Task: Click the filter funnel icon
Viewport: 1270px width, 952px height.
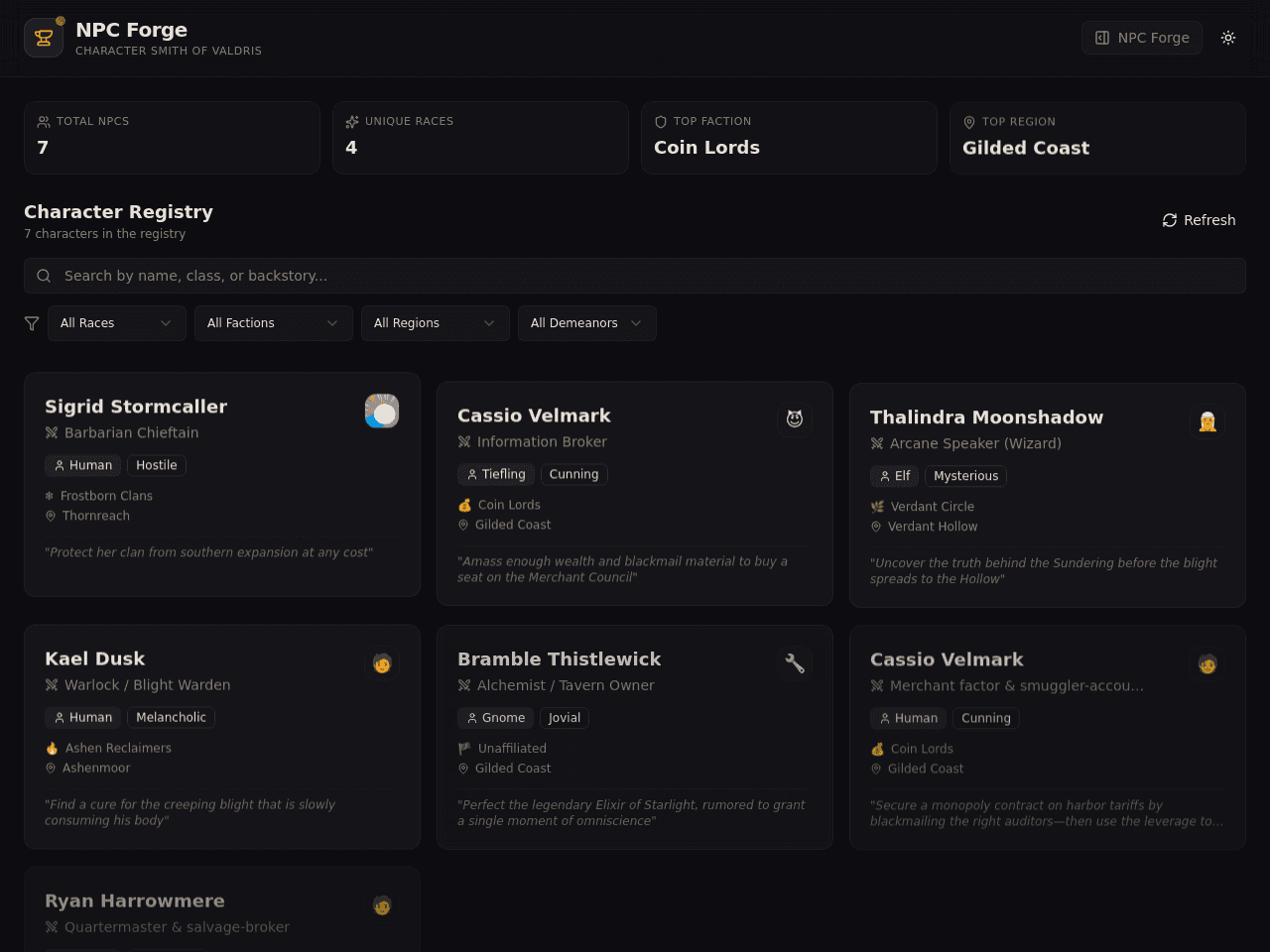Action: pyautogui.click(x=32, y=323)
